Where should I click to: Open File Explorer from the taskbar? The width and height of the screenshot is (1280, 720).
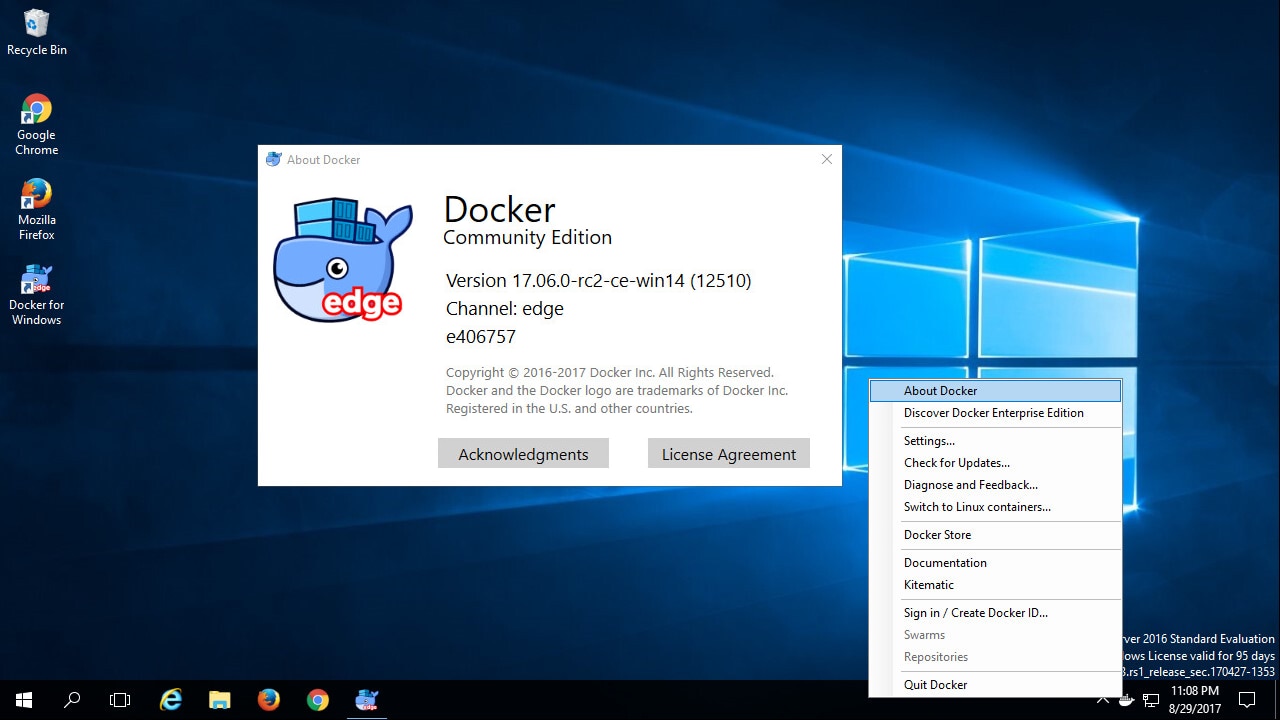(x=219, y=699)
